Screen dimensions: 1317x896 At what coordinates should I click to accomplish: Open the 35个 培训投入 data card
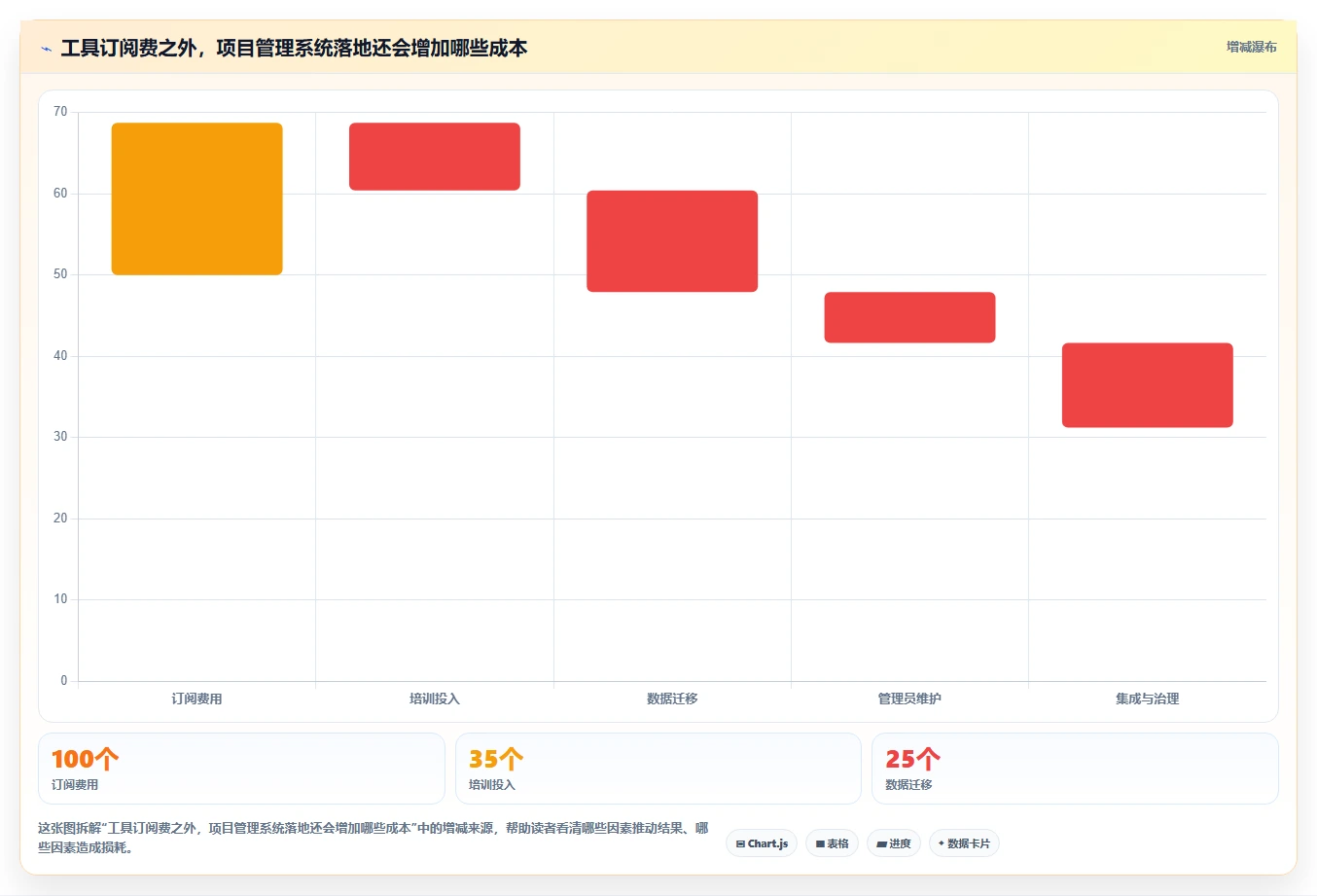coord(658,769)
